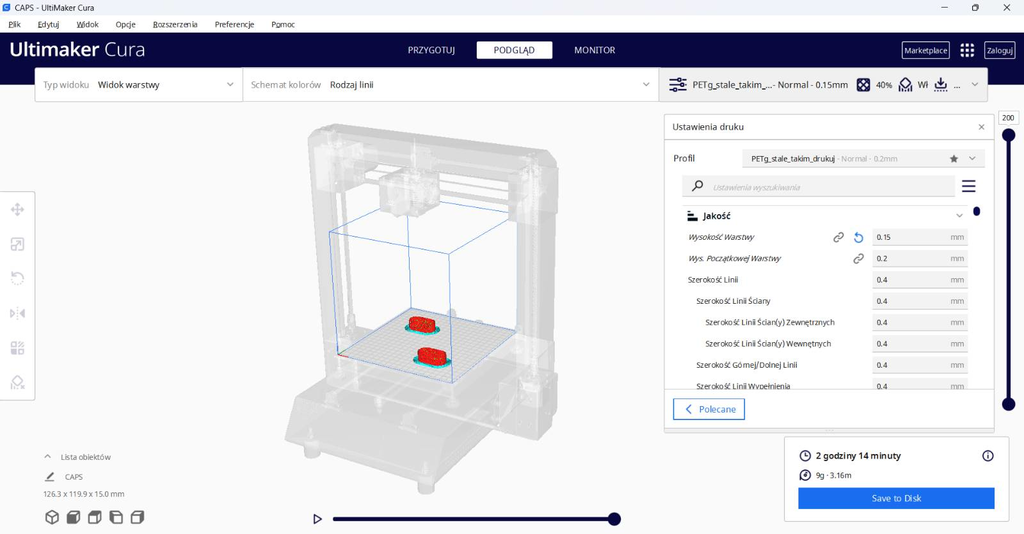The image size is (1024, 534).
Task: Open Per Model Settings tool
Action: click(18, 348)
